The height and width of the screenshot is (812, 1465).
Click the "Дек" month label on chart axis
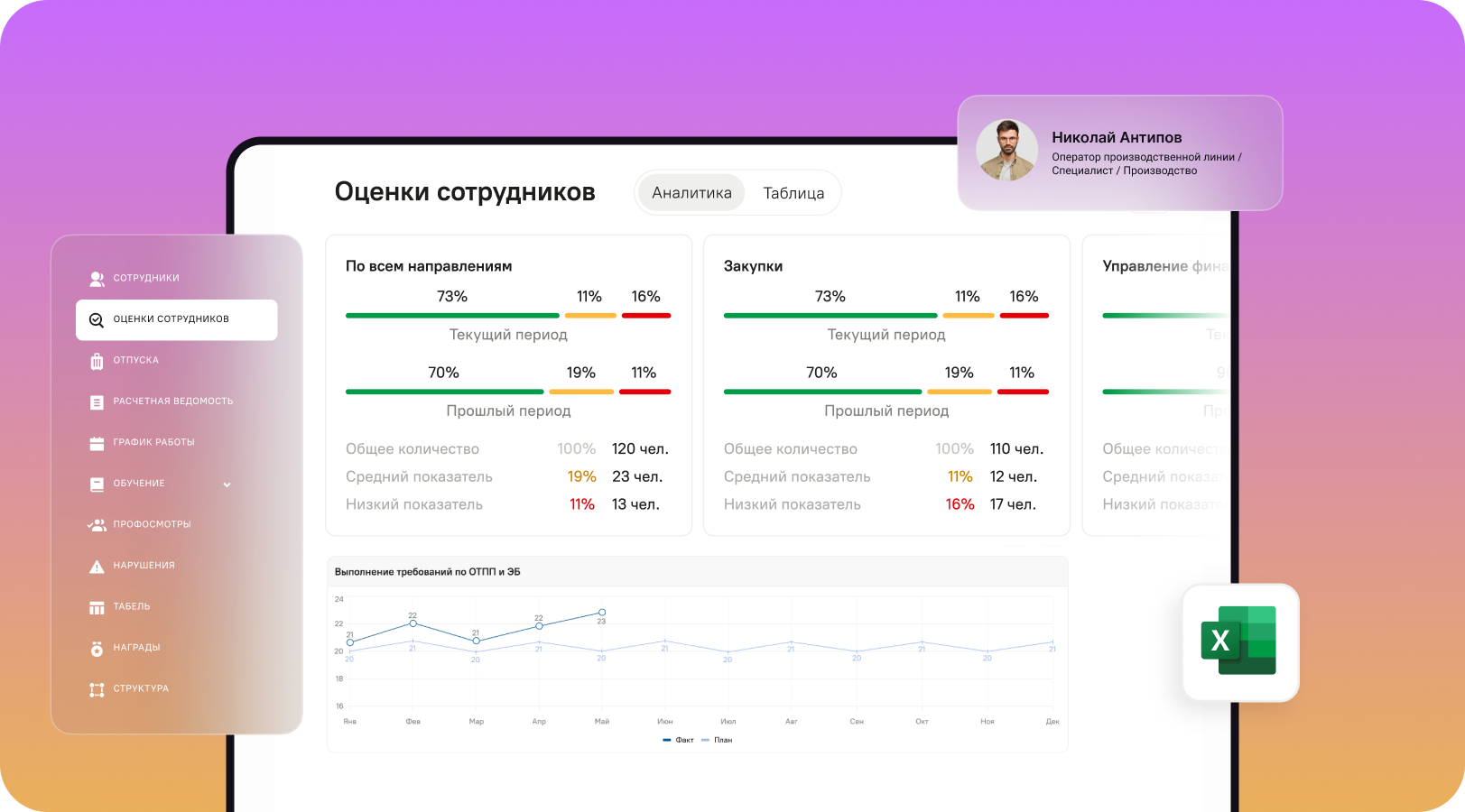pos(1052,722)
